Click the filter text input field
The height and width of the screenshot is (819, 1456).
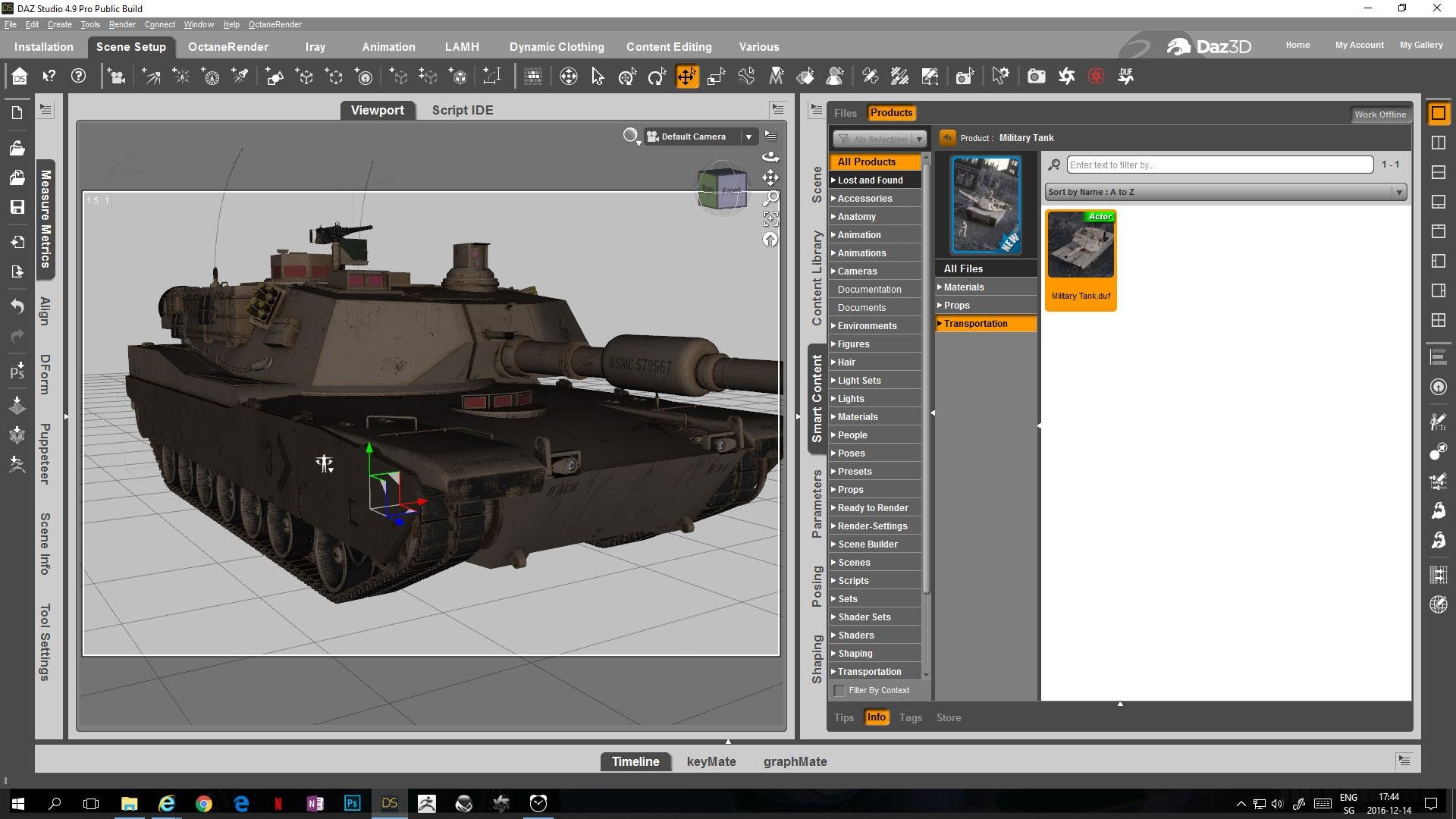(x=1219, y=165)
